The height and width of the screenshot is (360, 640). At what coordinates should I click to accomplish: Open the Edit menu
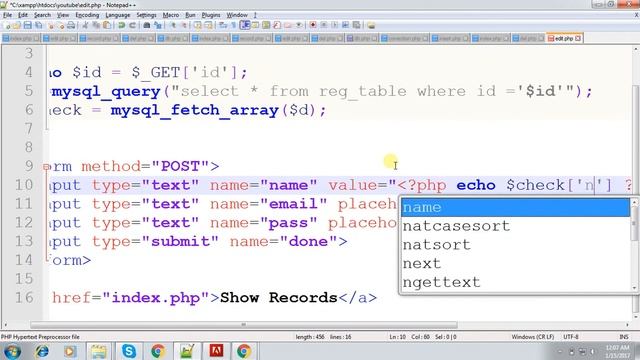[23, 15]
